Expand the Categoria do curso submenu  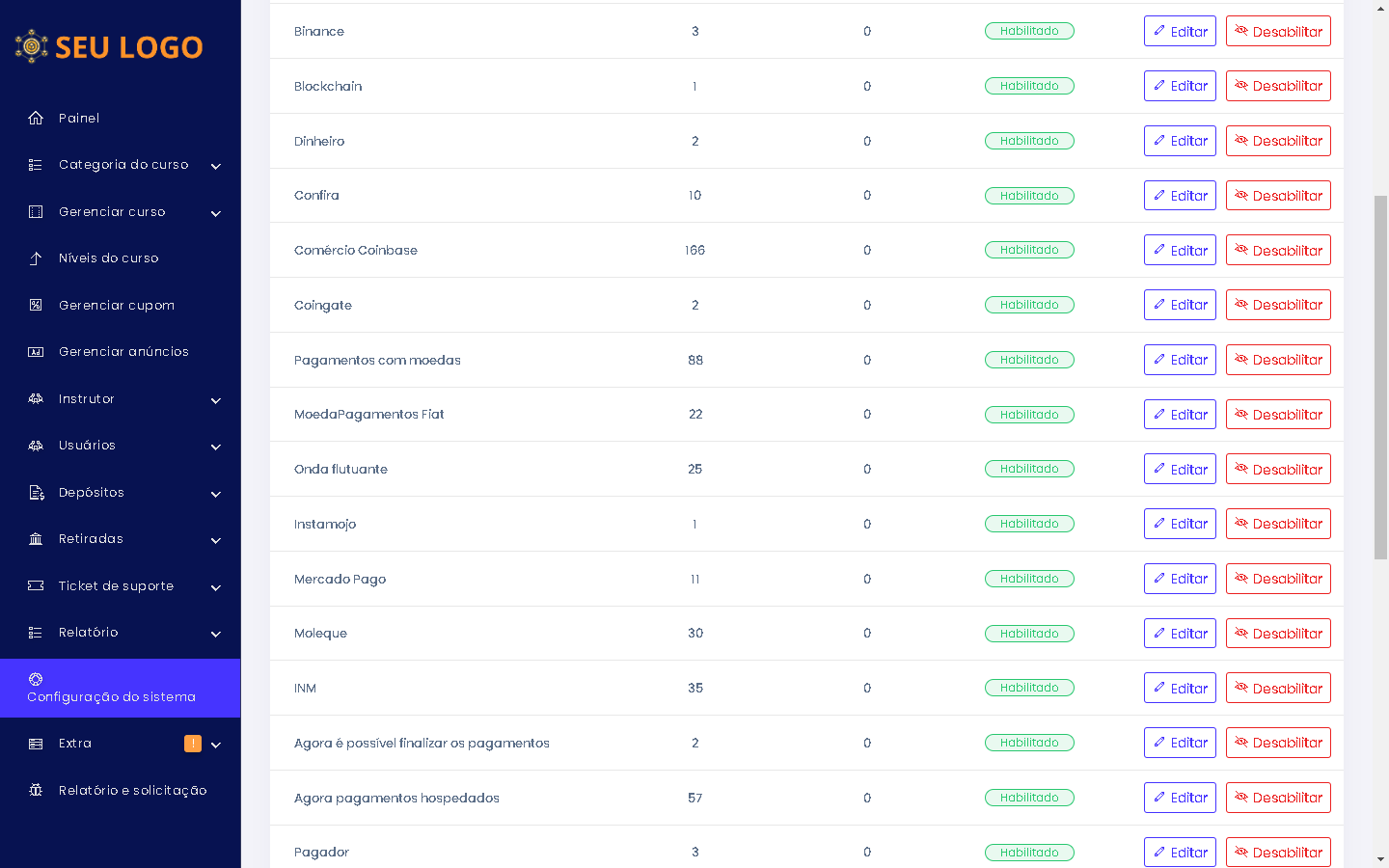point(216,166)
